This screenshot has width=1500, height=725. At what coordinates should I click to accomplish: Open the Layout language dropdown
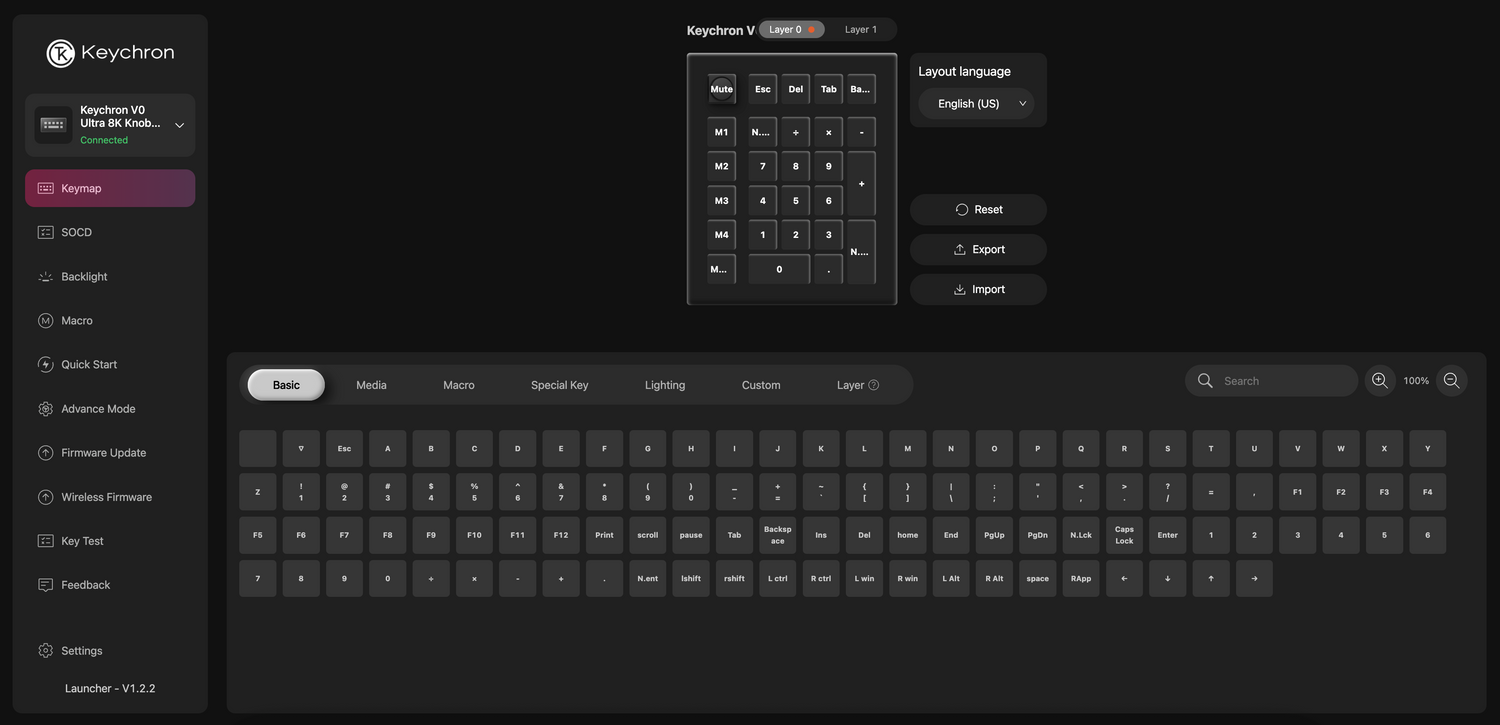pos(976,103)
